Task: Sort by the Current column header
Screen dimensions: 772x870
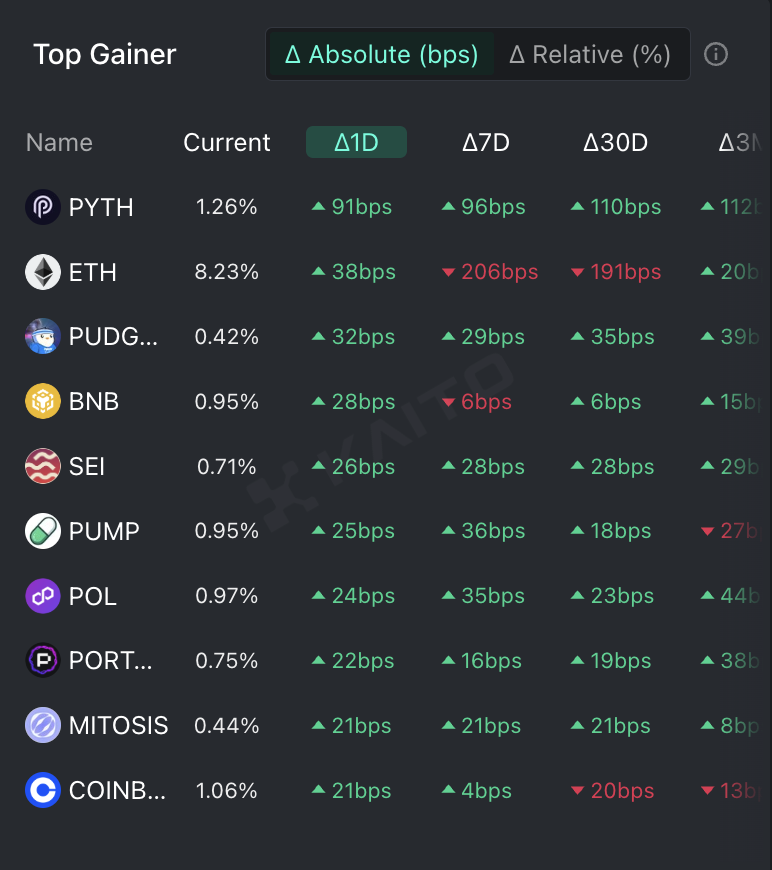Action: (227, 142)
